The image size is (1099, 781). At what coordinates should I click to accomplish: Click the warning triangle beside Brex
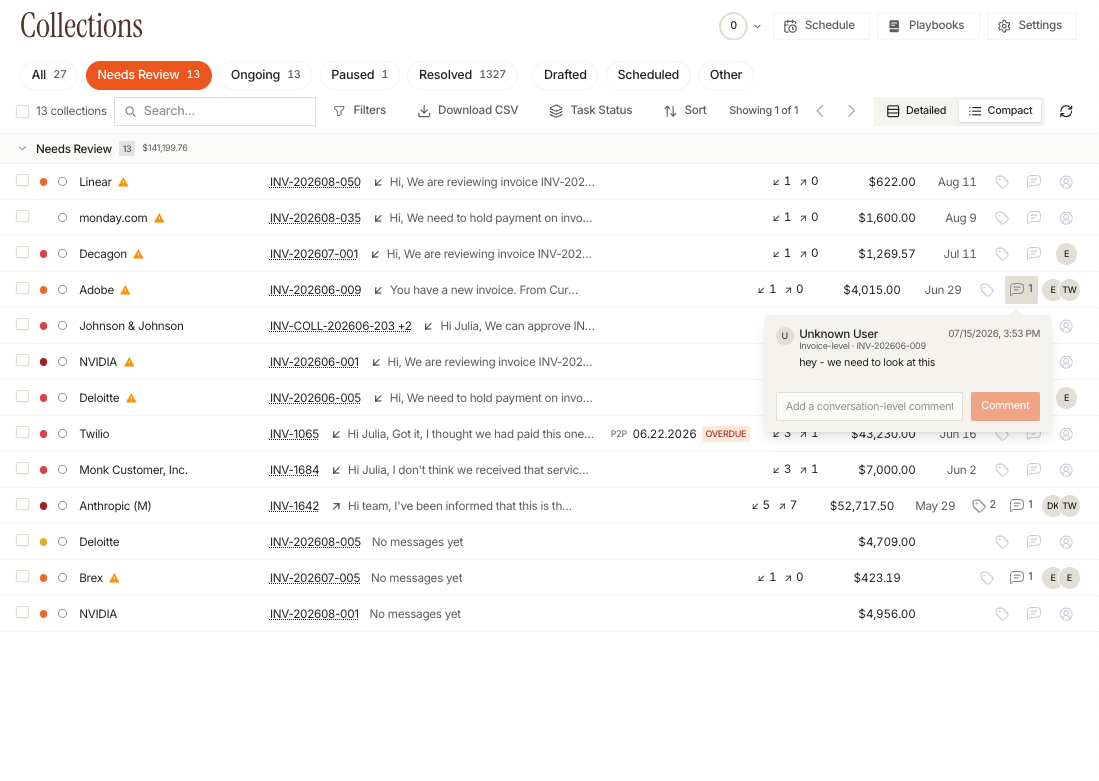tap(114, 578)
